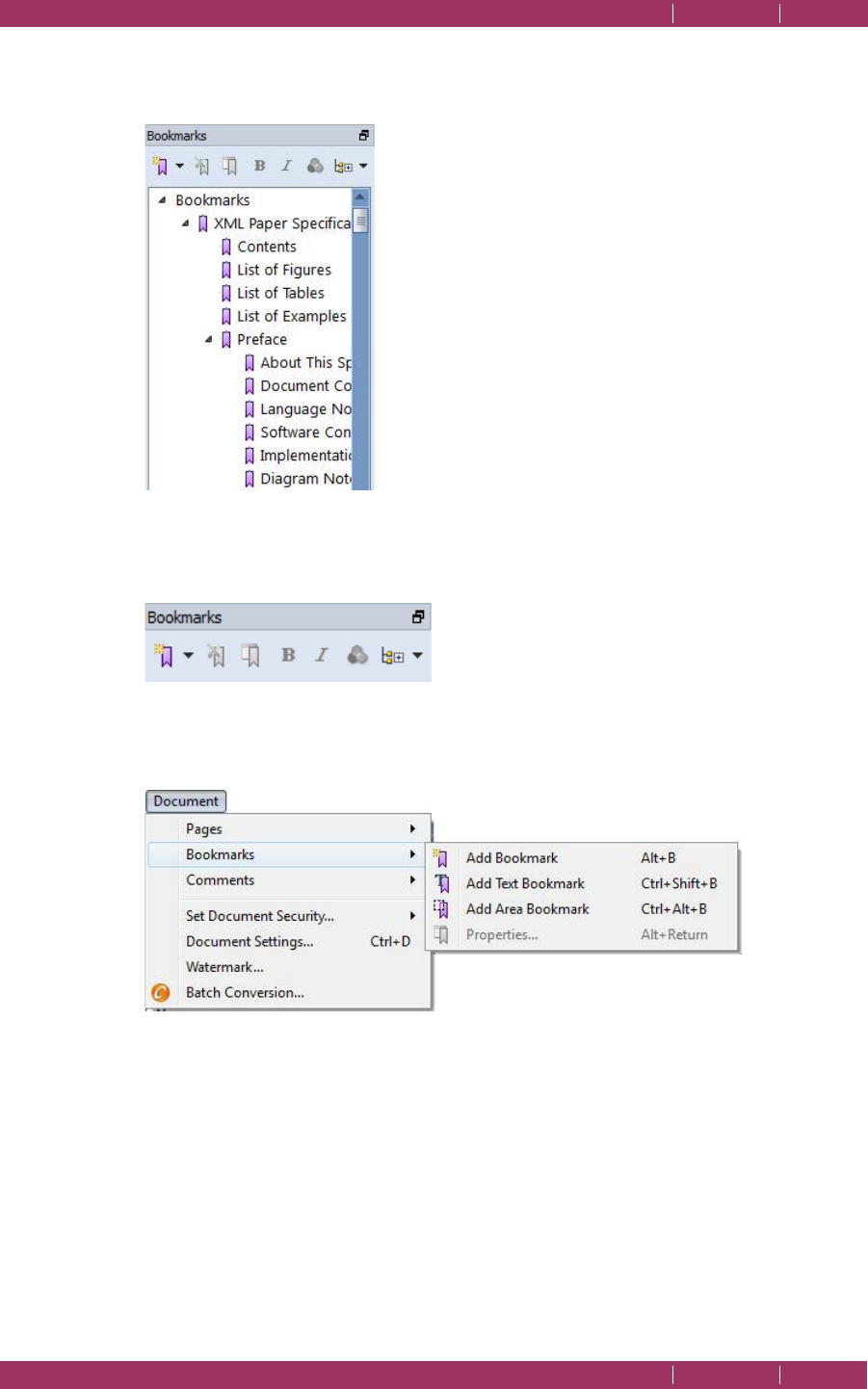Select the Software Con bookmark

(305, 432)
